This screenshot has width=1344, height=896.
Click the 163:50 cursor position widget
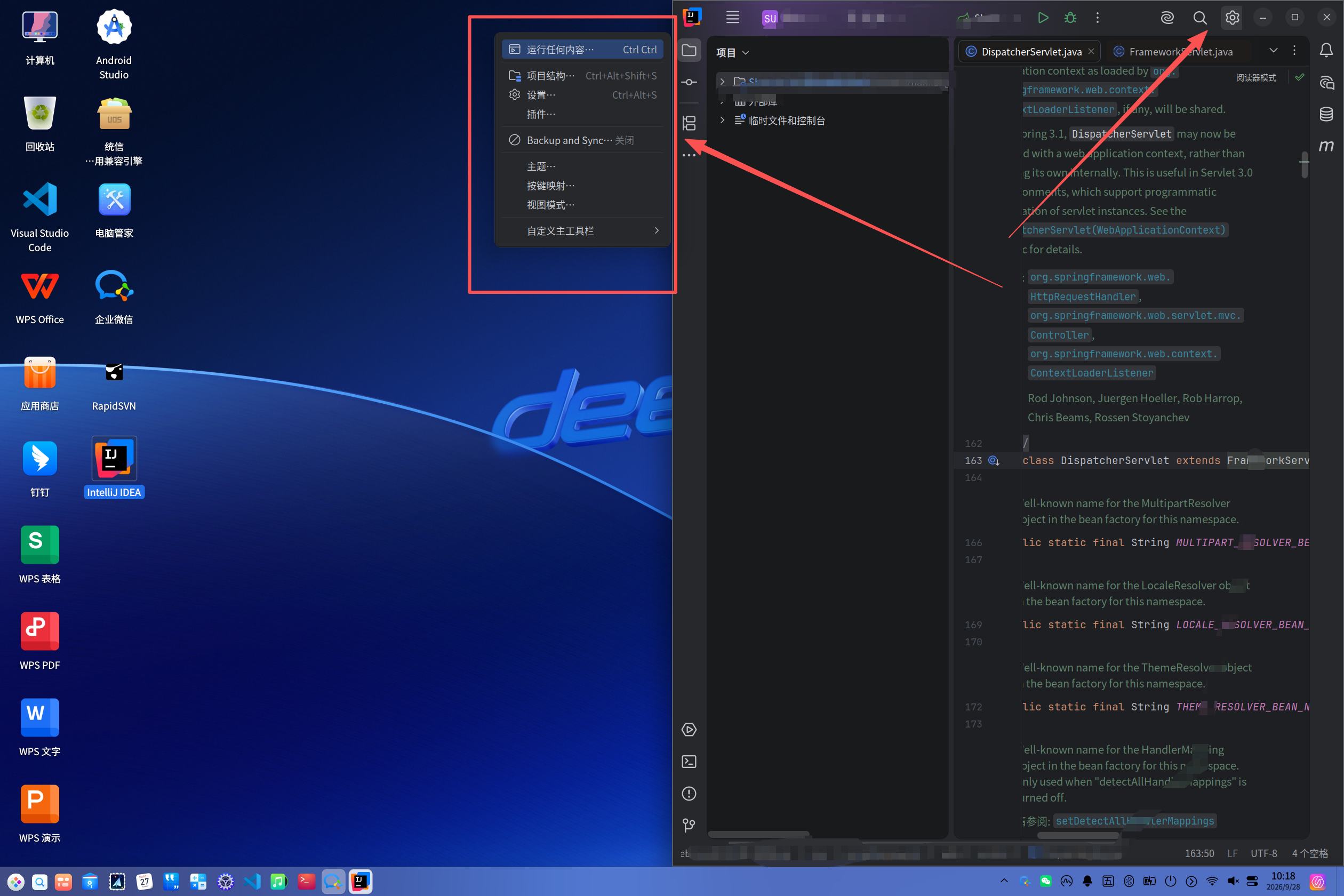(1199, 853)
